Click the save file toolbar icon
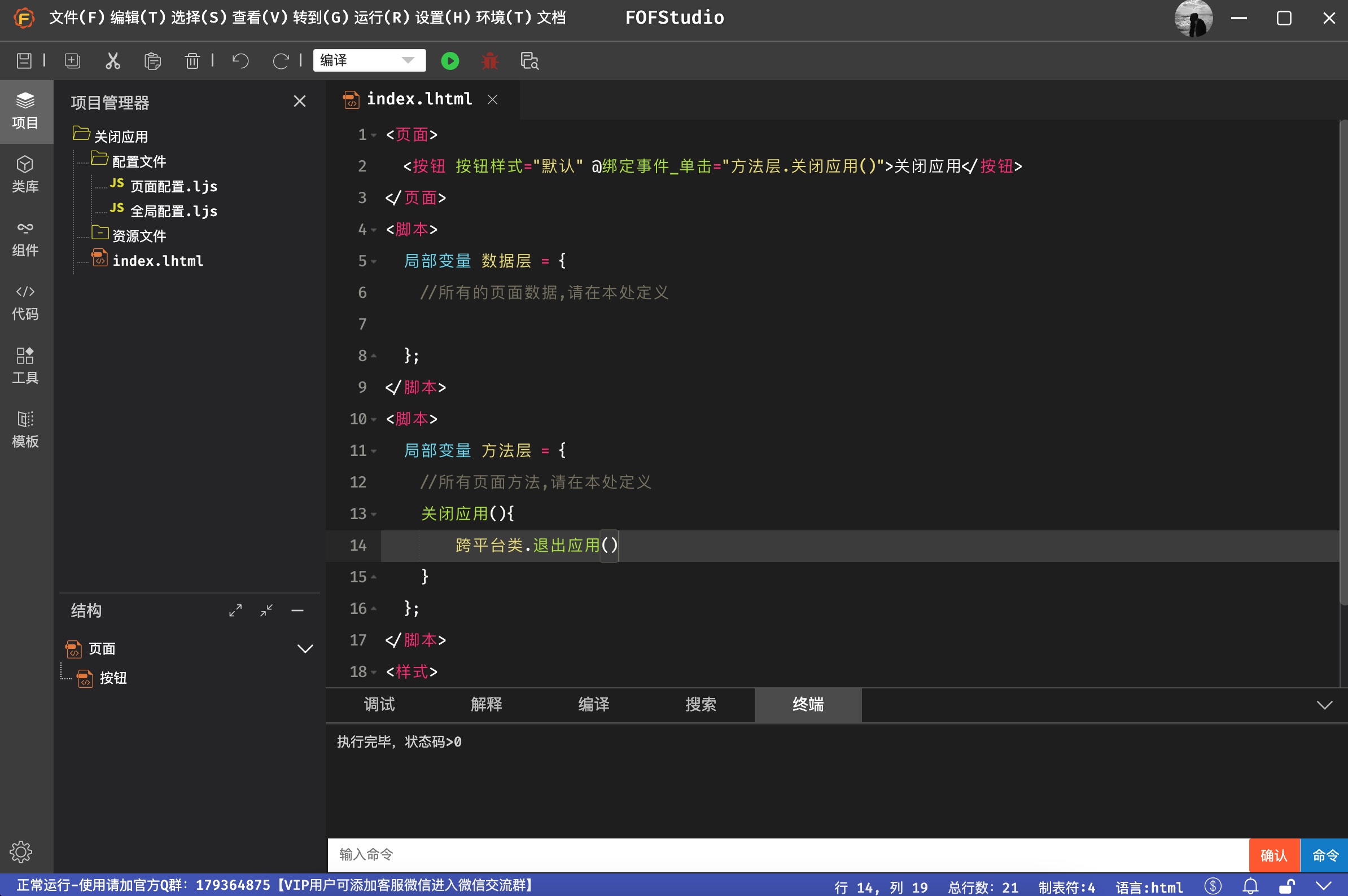 tap(24, 60)
